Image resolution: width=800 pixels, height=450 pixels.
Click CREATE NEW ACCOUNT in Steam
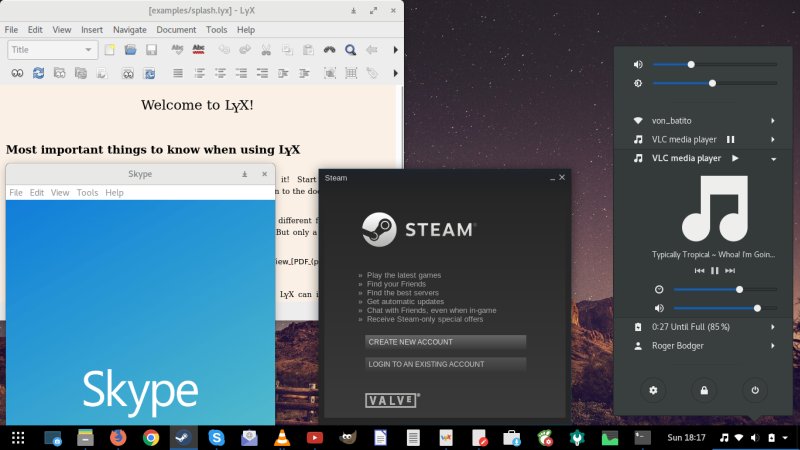[445, 342]
